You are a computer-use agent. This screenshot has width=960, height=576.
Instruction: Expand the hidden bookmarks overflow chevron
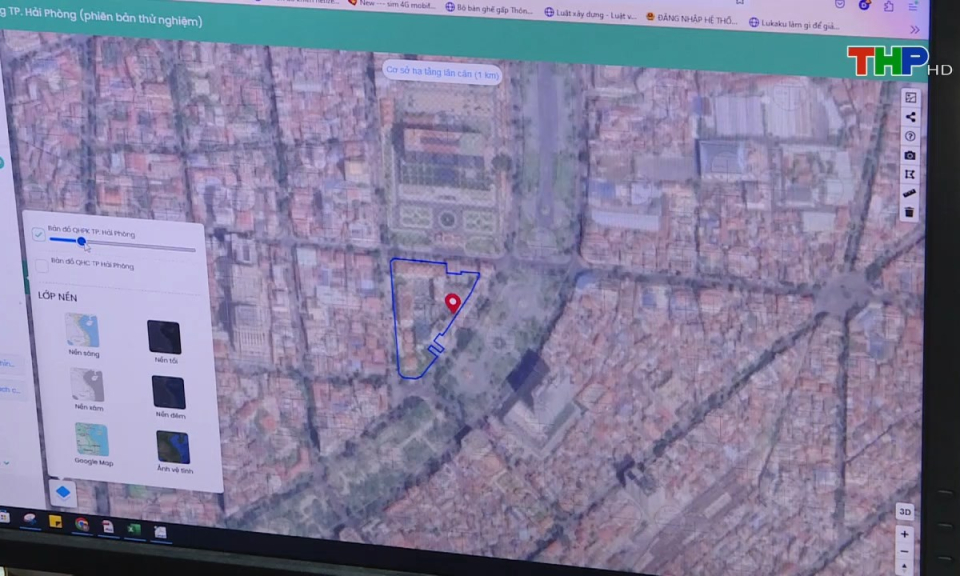(x=914, y=30)
